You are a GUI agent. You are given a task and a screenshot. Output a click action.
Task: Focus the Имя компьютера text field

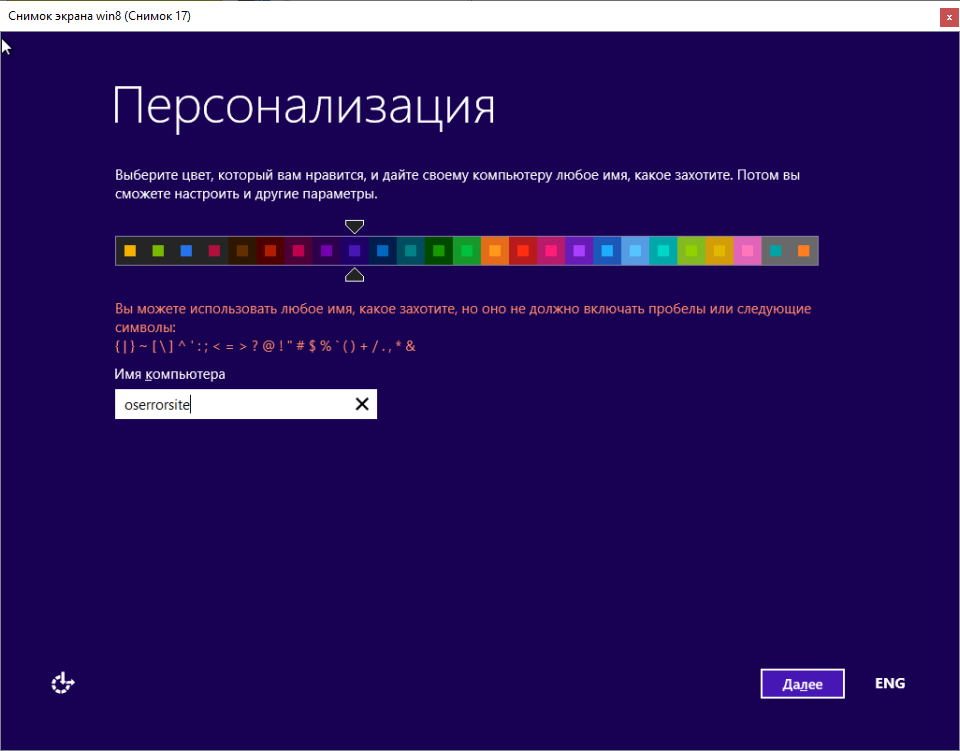[x=246, y=404]
